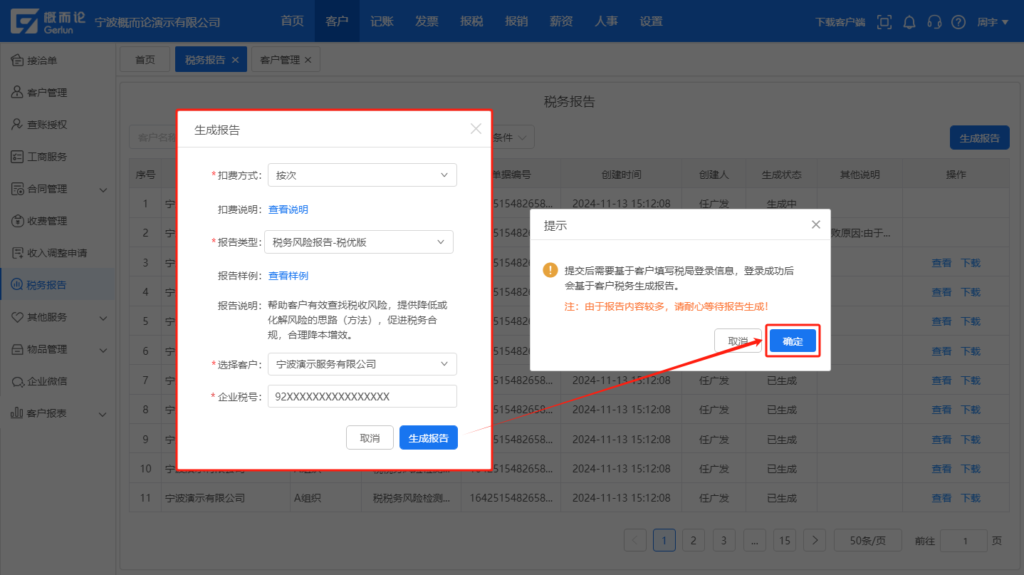This screenshot has width=1024, height=575.
Task: Click 生成报告 button in the dialog
Action: [x=428, y=438]
